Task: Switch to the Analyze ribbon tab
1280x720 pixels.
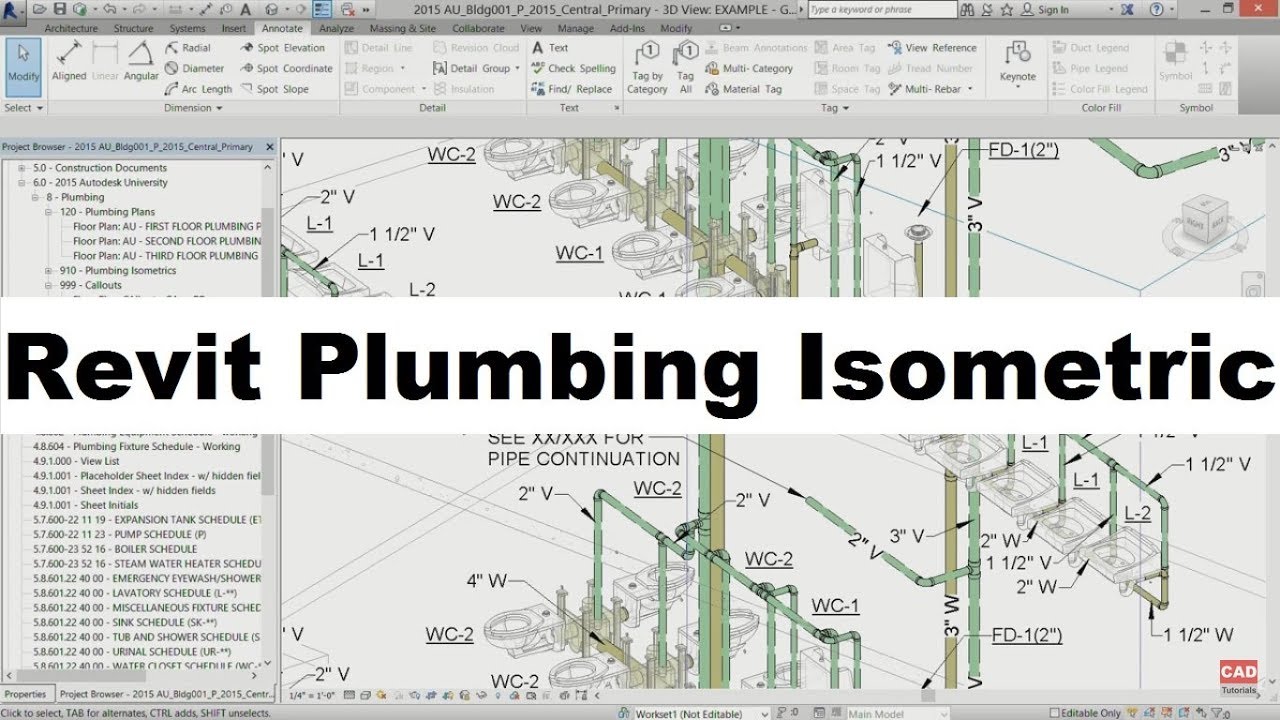Action: 337,29
